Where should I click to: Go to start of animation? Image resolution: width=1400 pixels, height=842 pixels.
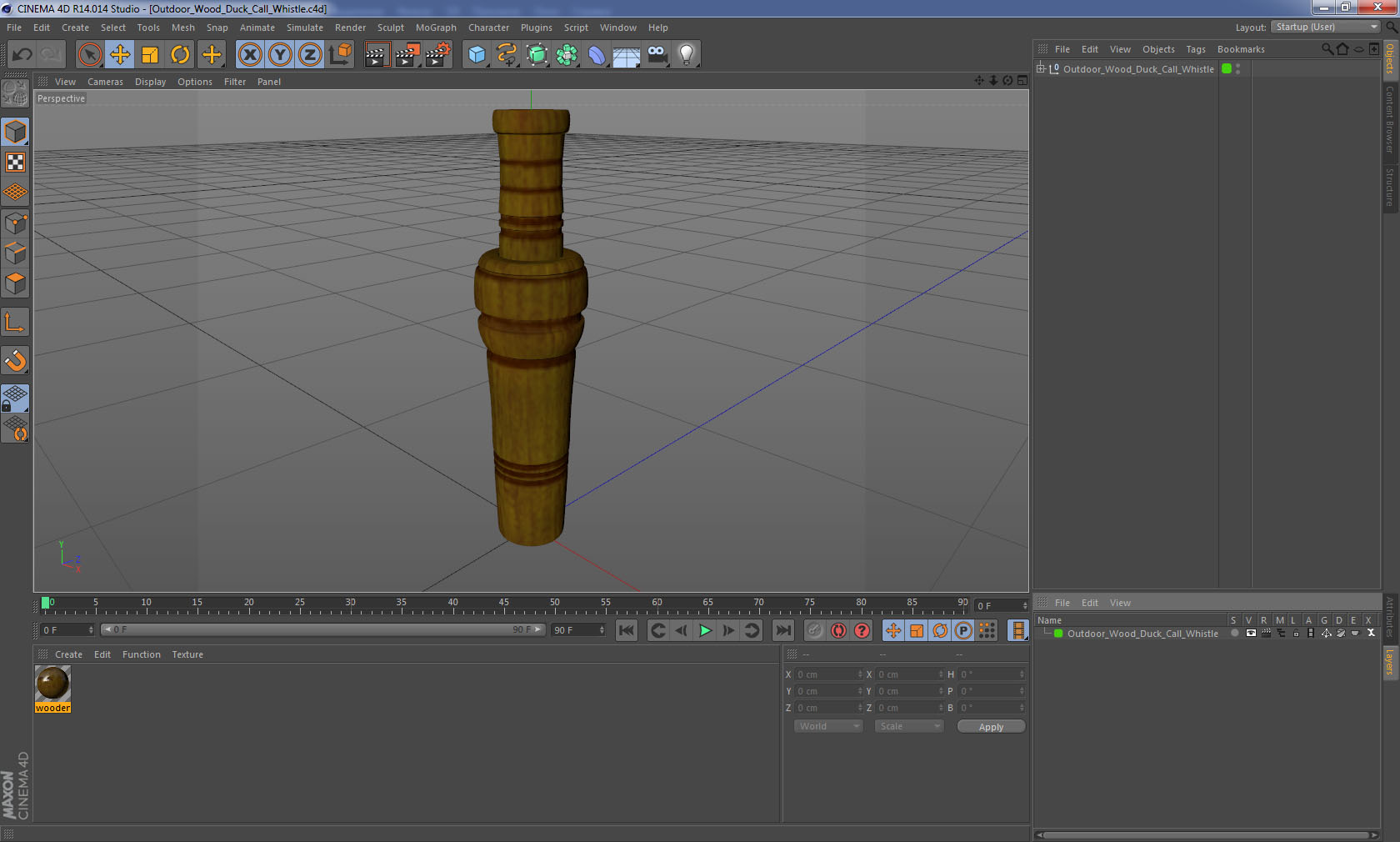(627, 630)
